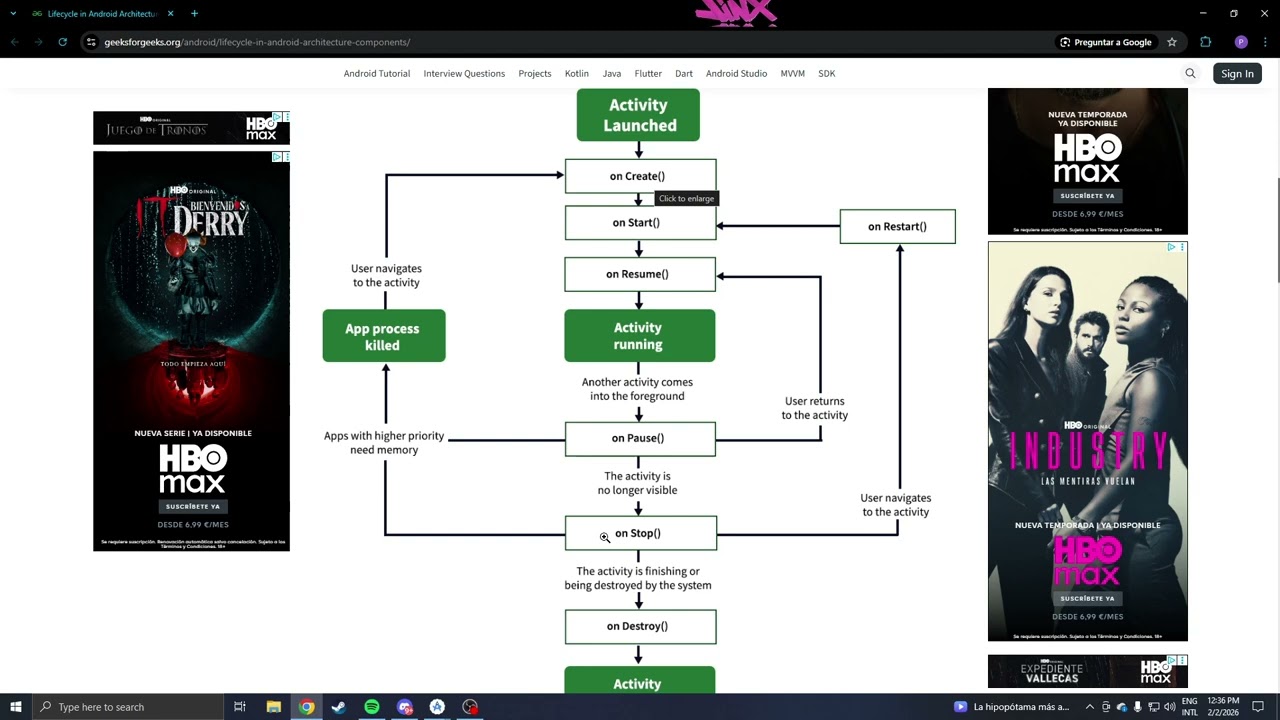Click the AdChoices icon on Derry ad
The height and width of the screenshot is (720, 1280).
(277, 157)
